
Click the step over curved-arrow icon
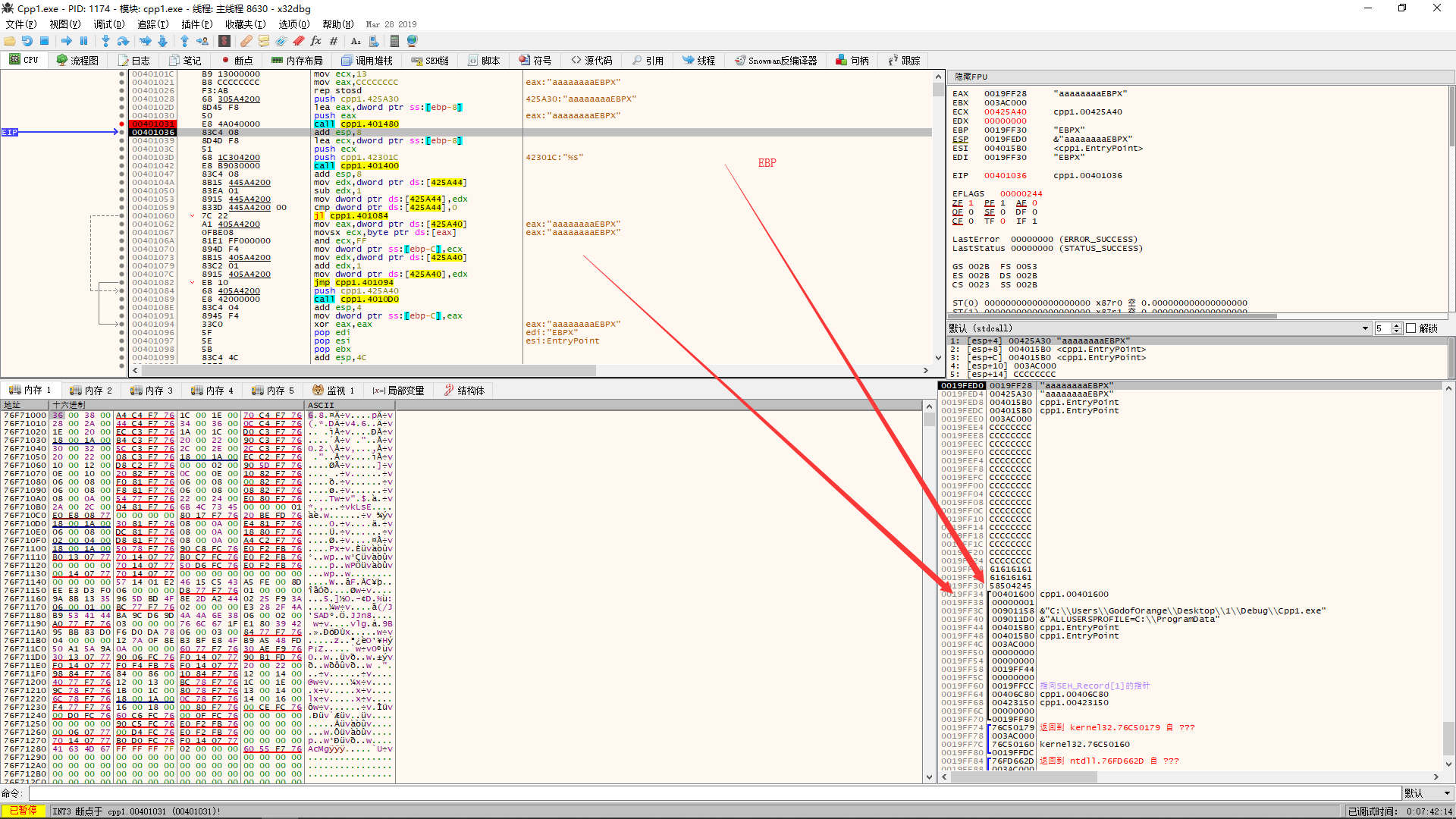123,41
